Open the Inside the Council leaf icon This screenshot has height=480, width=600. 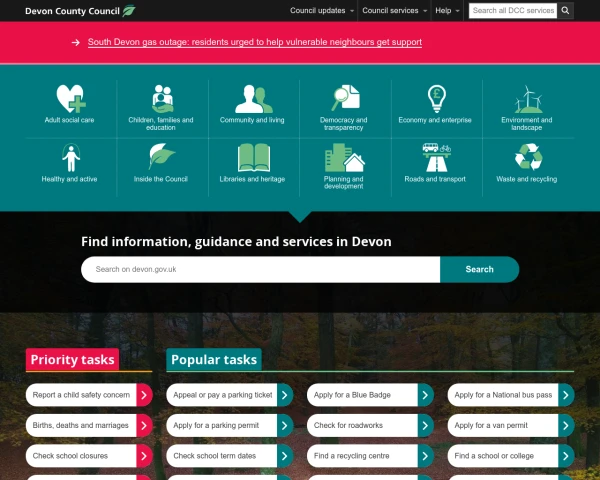[x=162, y=156]
